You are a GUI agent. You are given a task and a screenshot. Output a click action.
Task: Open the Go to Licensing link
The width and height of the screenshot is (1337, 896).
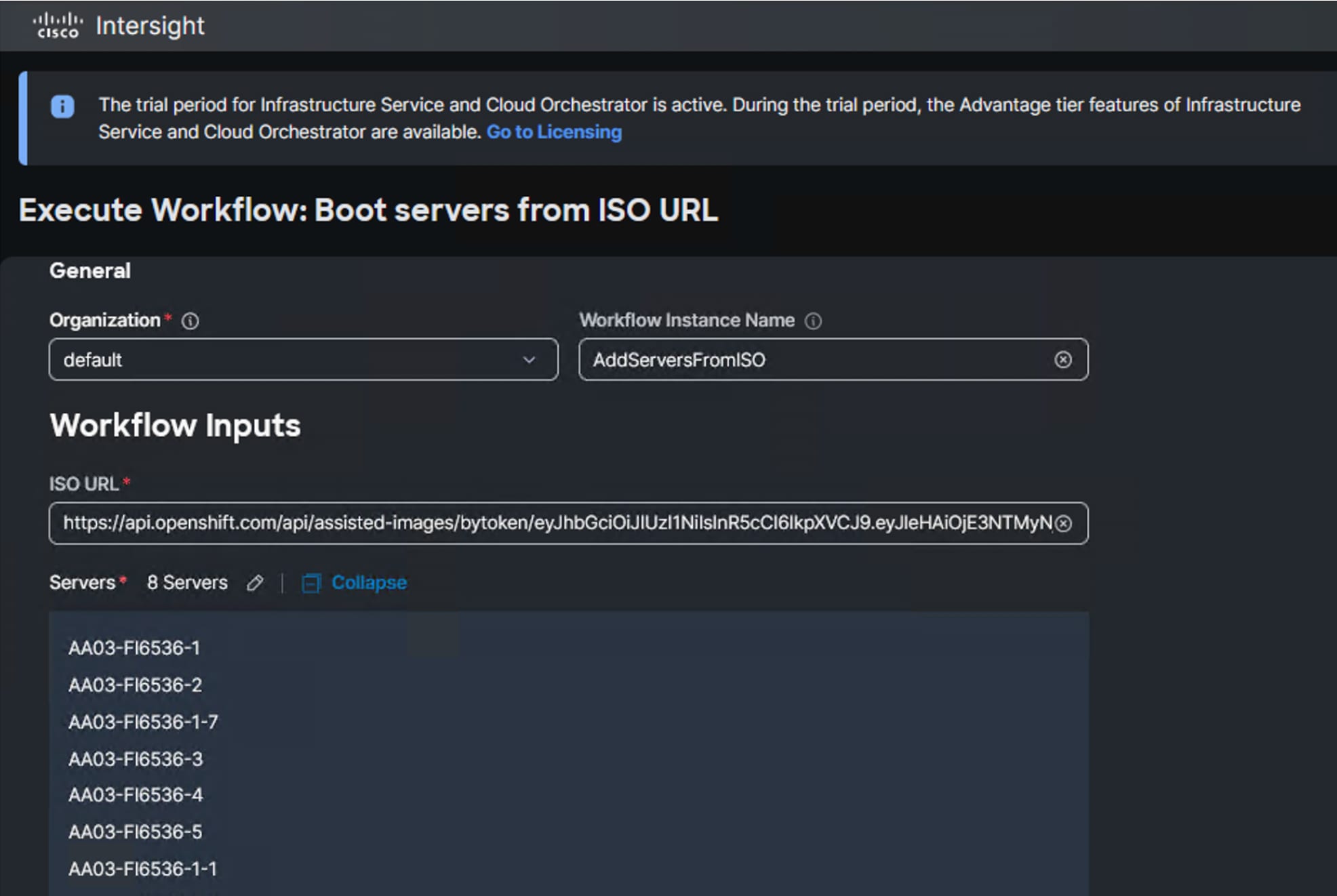point(554,132)
